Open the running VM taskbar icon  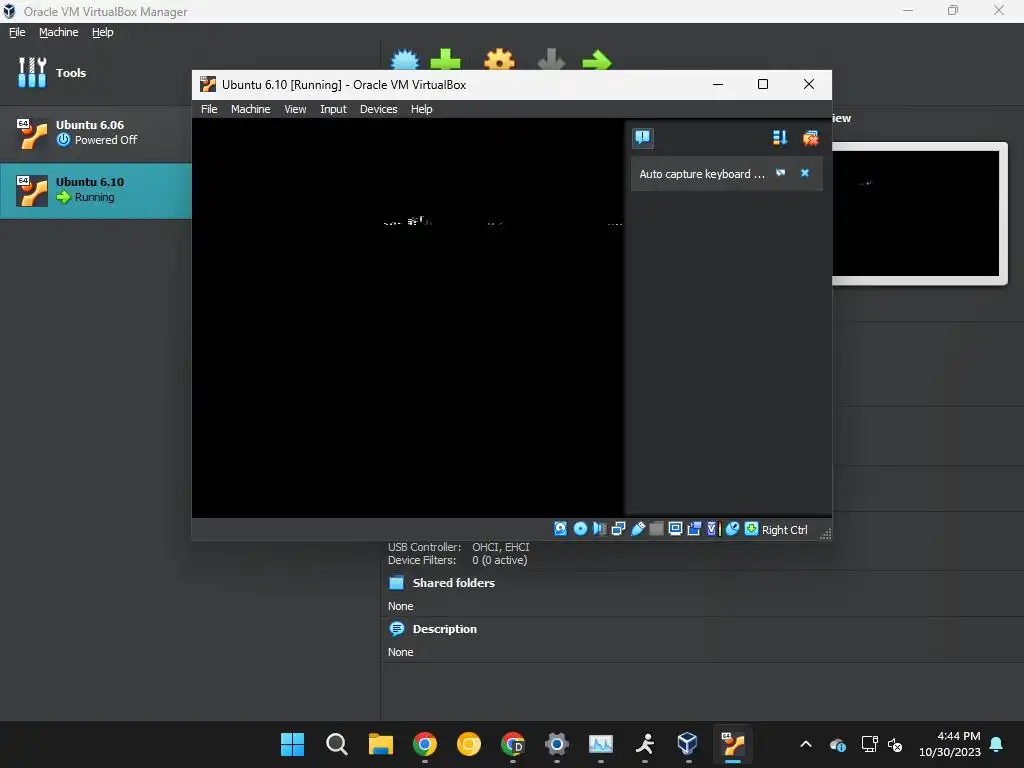tap(733, 744)
